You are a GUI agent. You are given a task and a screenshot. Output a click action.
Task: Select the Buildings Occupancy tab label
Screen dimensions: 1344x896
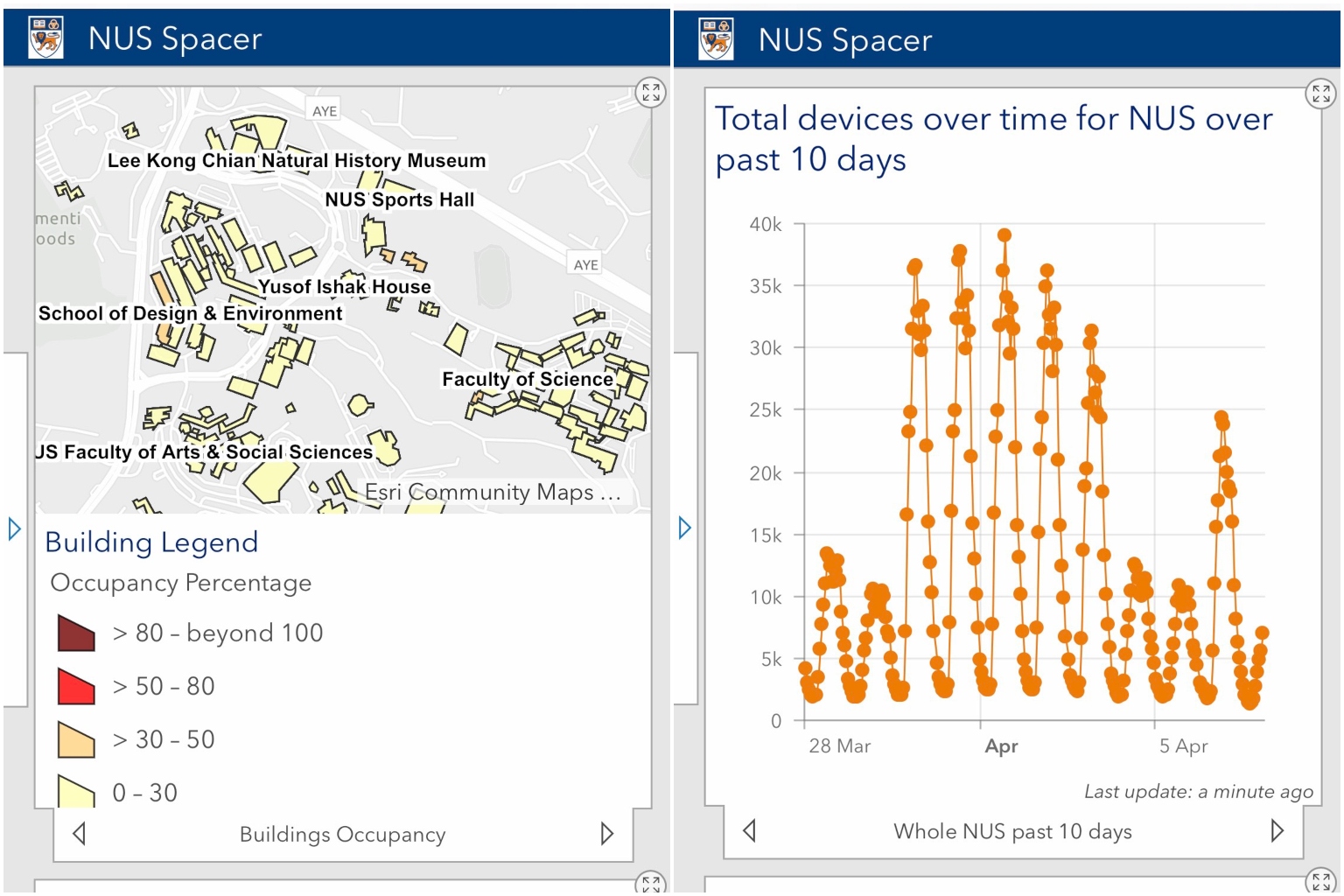tap(342, 835)
